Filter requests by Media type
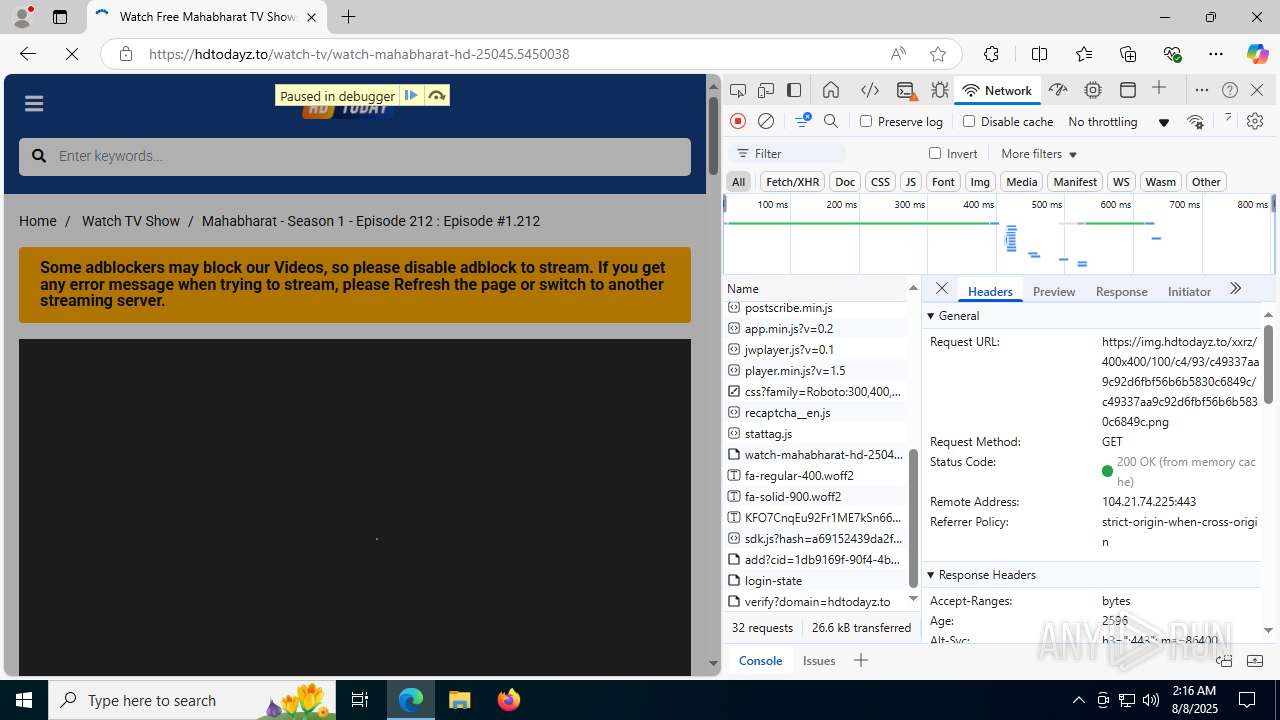 (1021, 182)
